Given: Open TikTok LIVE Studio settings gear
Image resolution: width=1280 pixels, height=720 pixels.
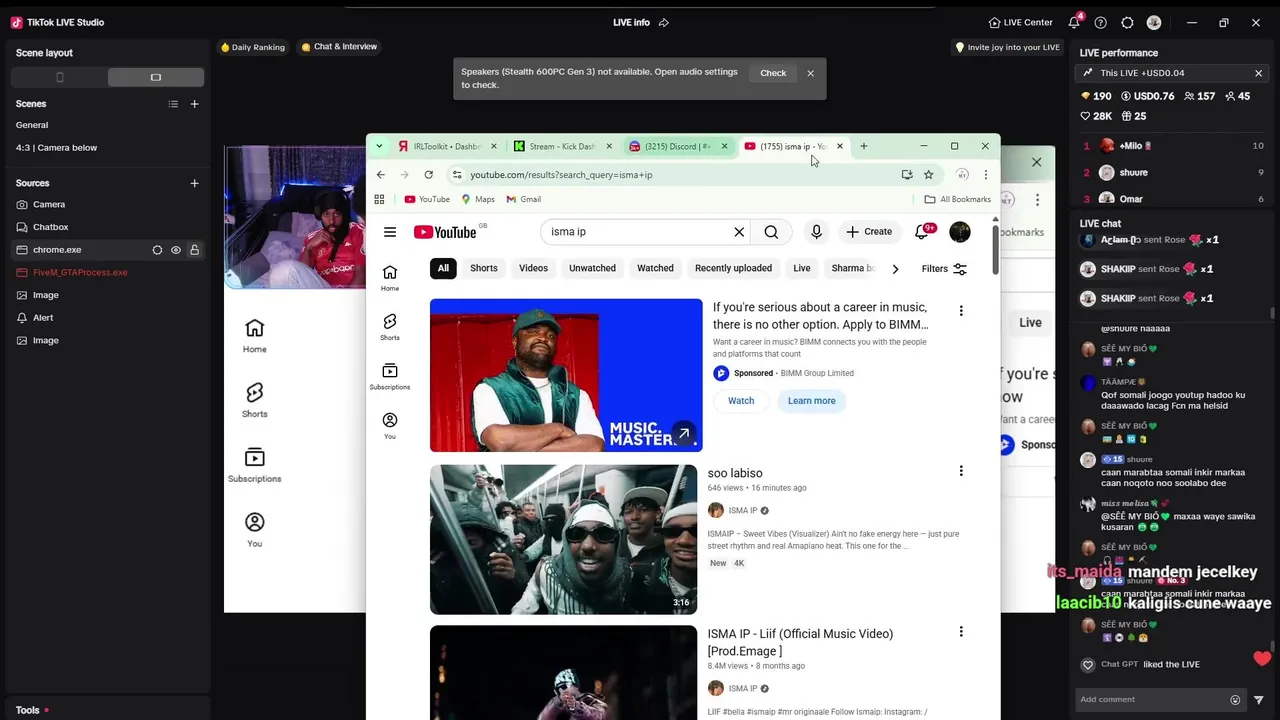Looking at the screenshot, I should 1127,23.
